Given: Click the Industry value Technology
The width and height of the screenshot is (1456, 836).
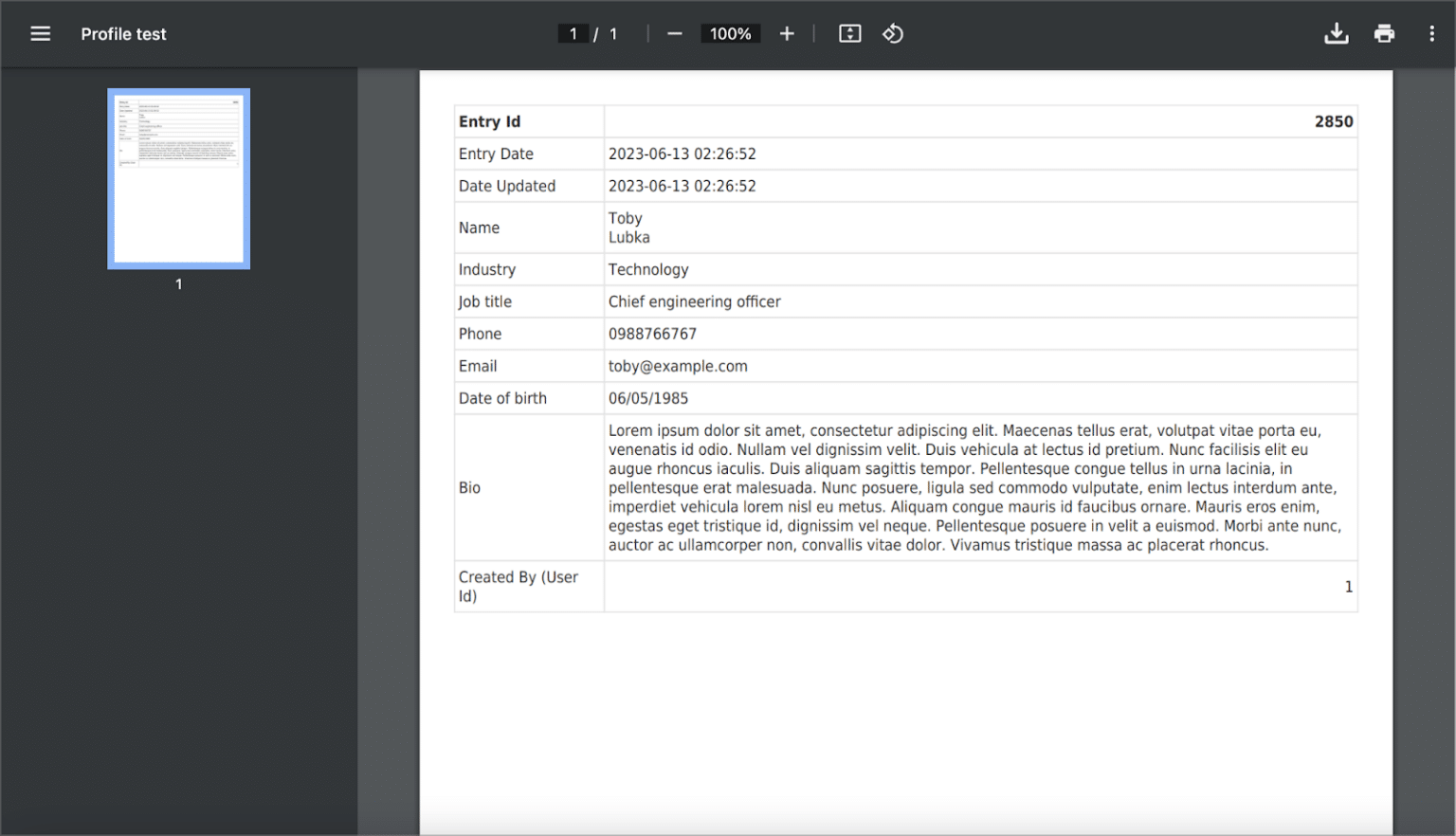Looking at the screenshot, I should point(648,269).
